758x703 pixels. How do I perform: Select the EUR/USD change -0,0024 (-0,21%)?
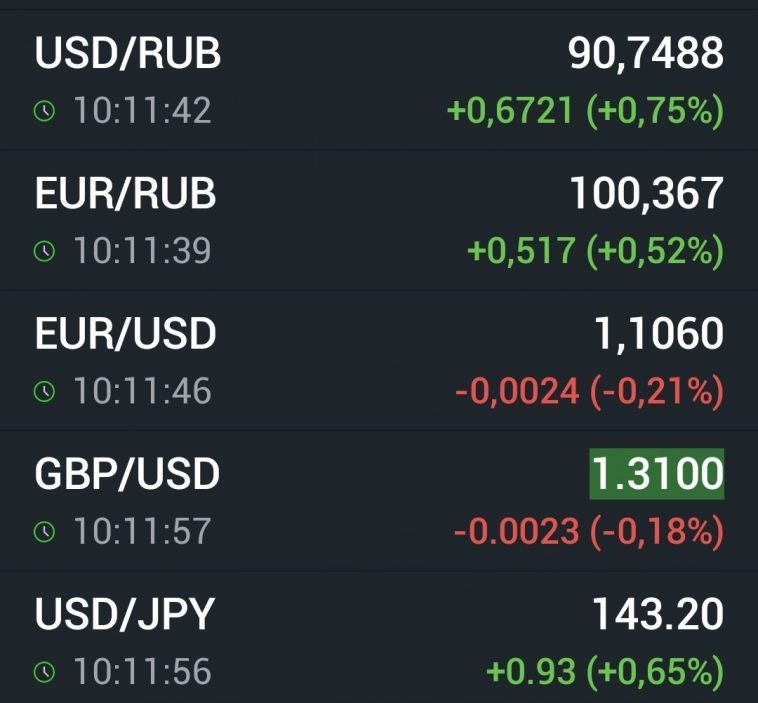pos(589,391)
